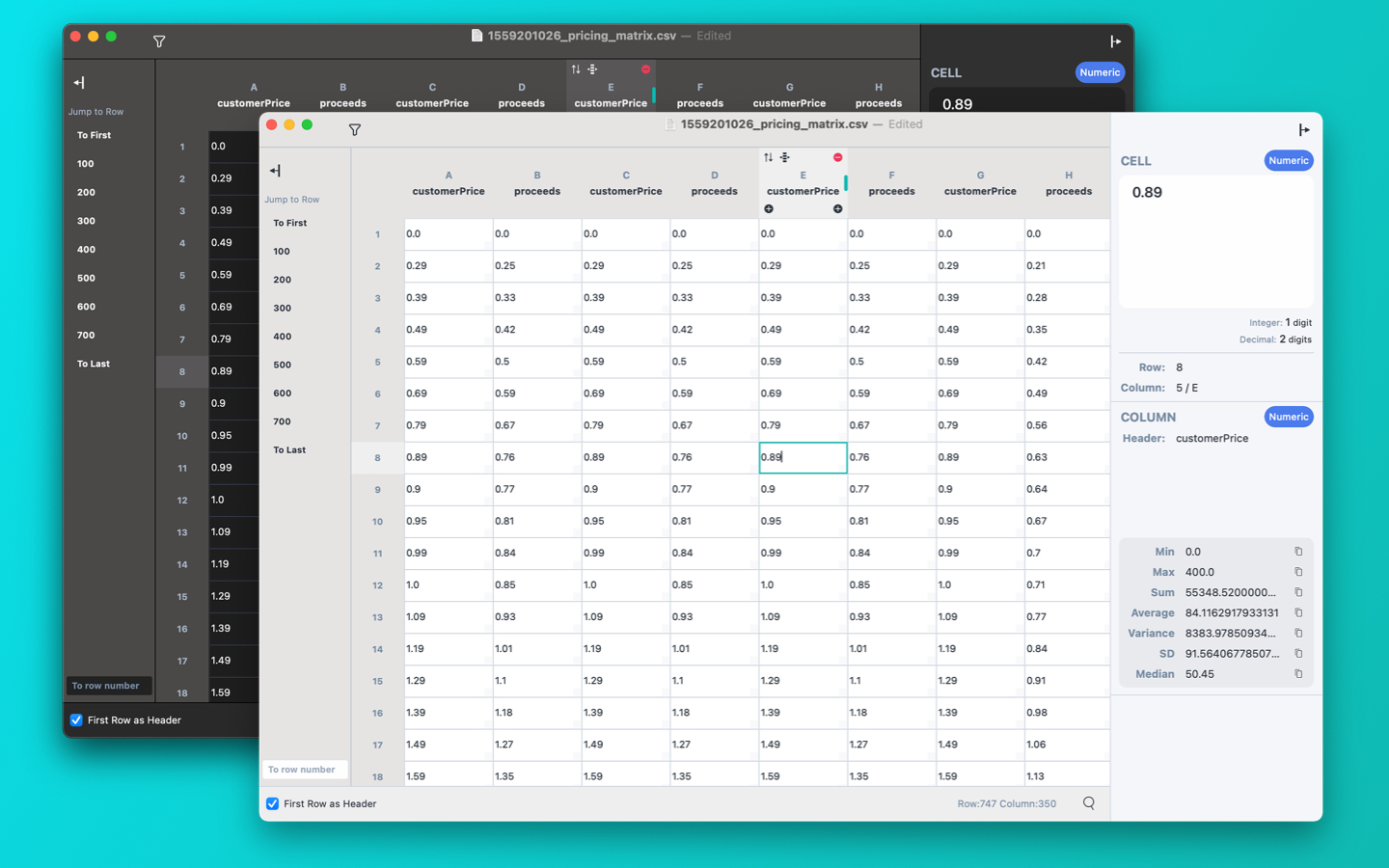Select column D proceeds header in front window

point(715,183)
